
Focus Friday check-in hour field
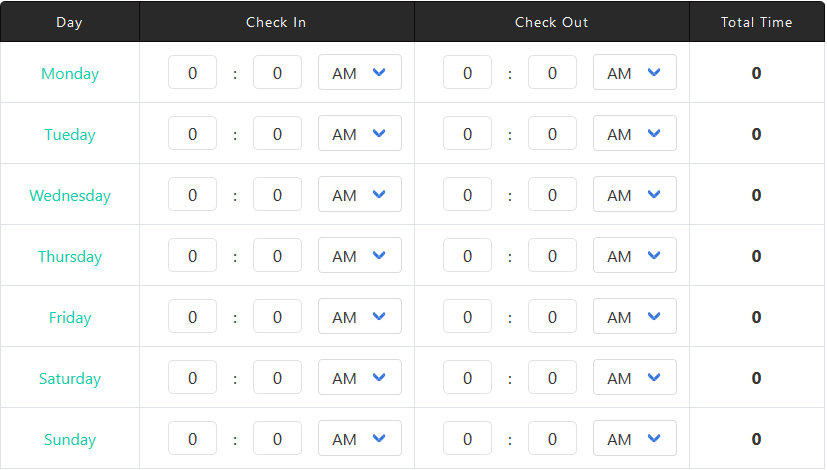(193, 316)
